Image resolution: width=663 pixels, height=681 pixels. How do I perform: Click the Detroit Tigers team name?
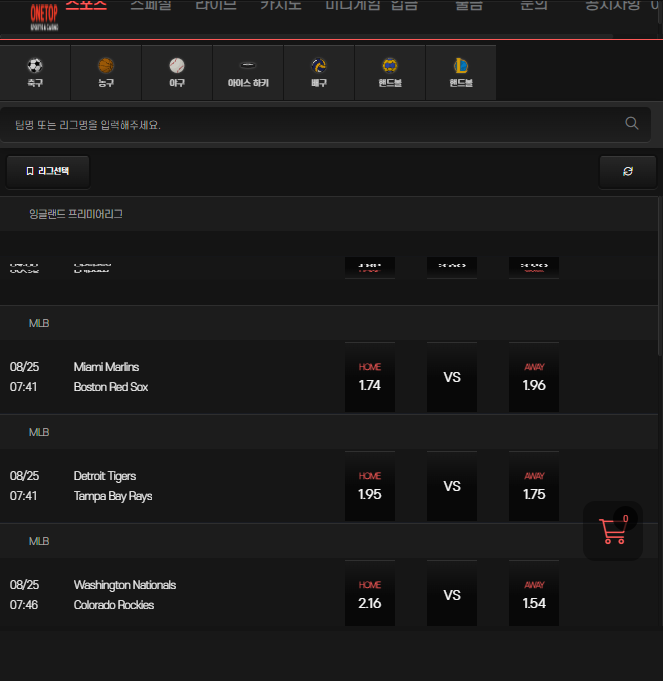[105, 476]
